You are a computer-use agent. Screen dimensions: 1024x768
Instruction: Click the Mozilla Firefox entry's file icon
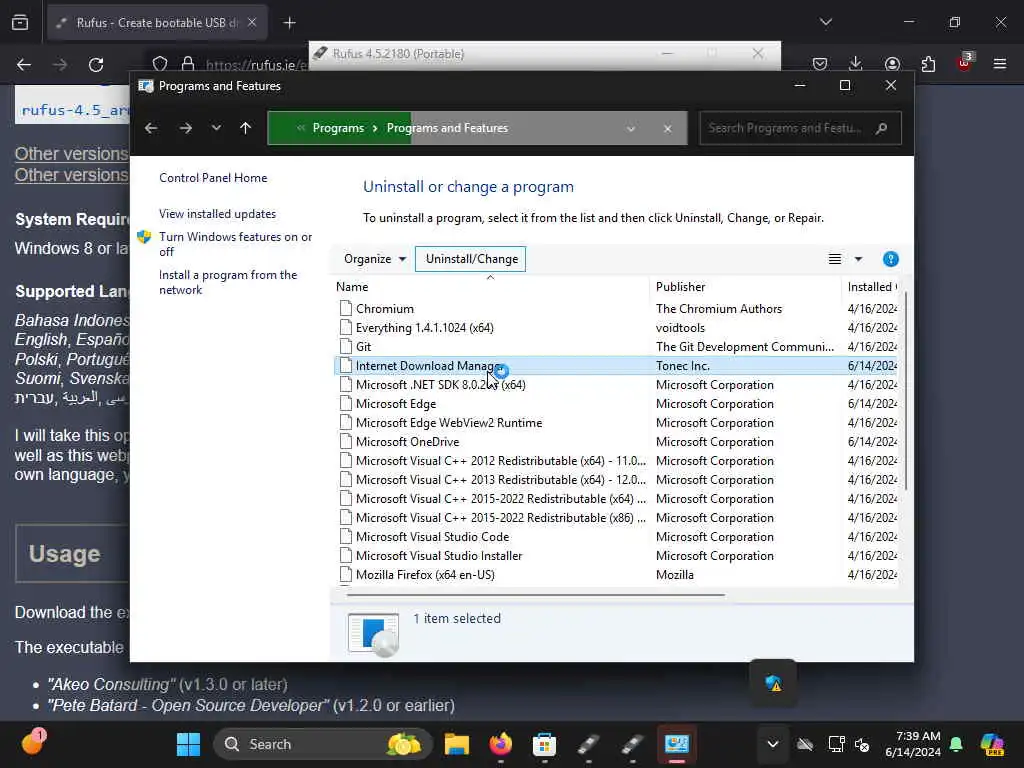tap(345, 574)
